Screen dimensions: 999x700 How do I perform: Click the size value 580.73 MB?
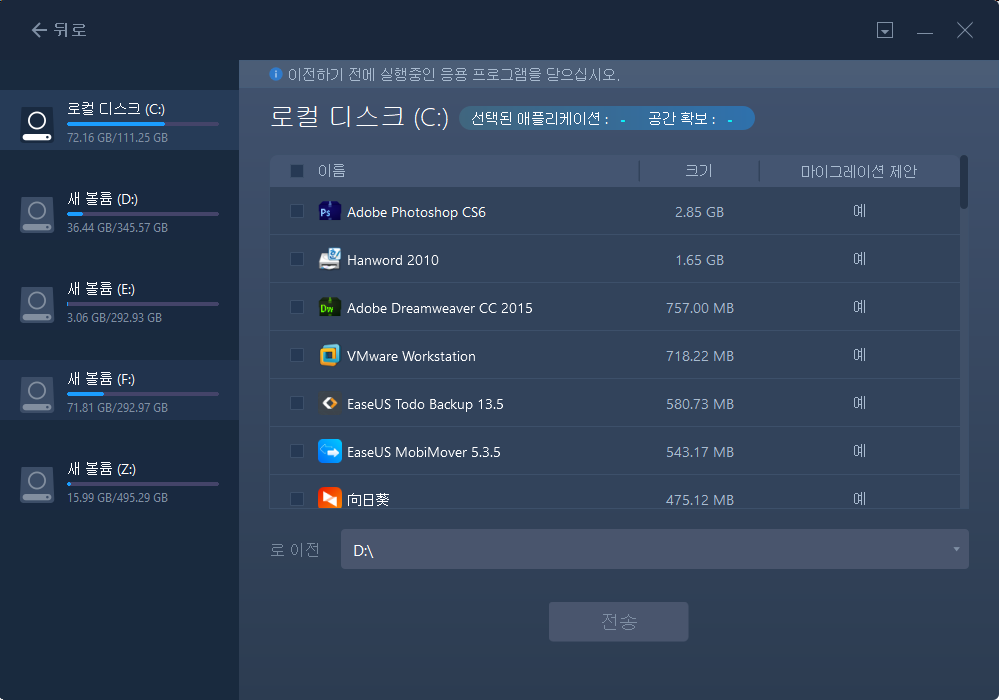point(700,404)
